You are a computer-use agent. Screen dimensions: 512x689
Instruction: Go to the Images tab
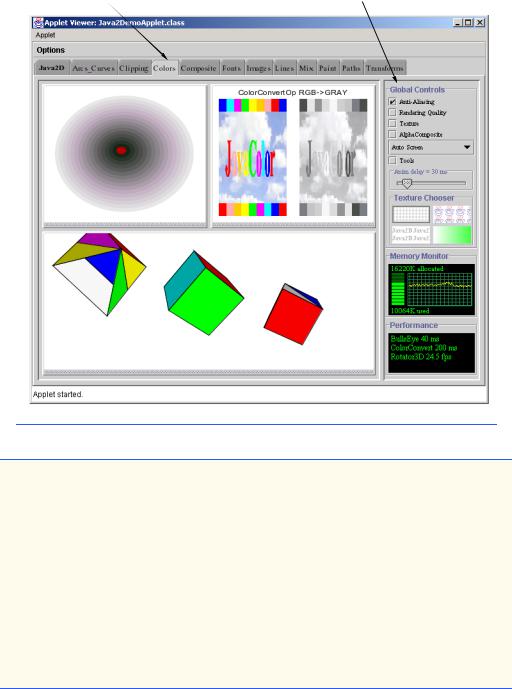258,68
